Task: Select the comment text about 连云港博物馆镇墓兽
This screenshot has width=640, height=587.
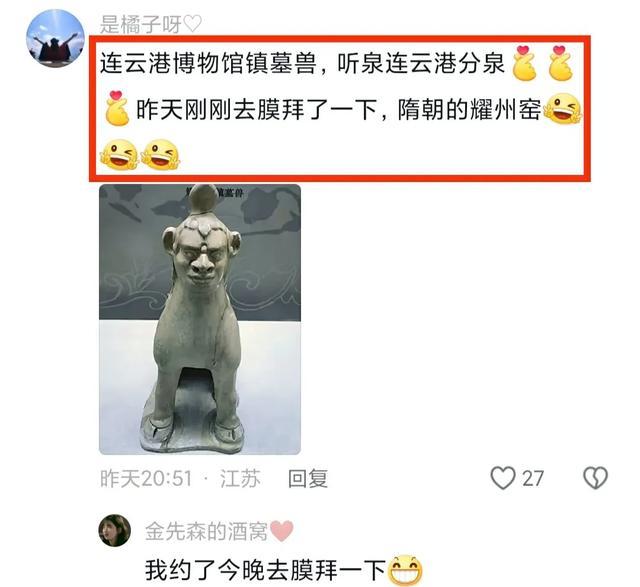Action: click(340, 109)
